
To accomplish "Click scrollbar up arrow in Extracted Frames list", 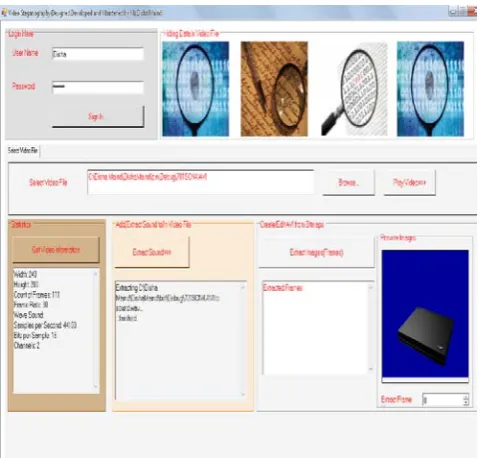I will click(371, 287).
